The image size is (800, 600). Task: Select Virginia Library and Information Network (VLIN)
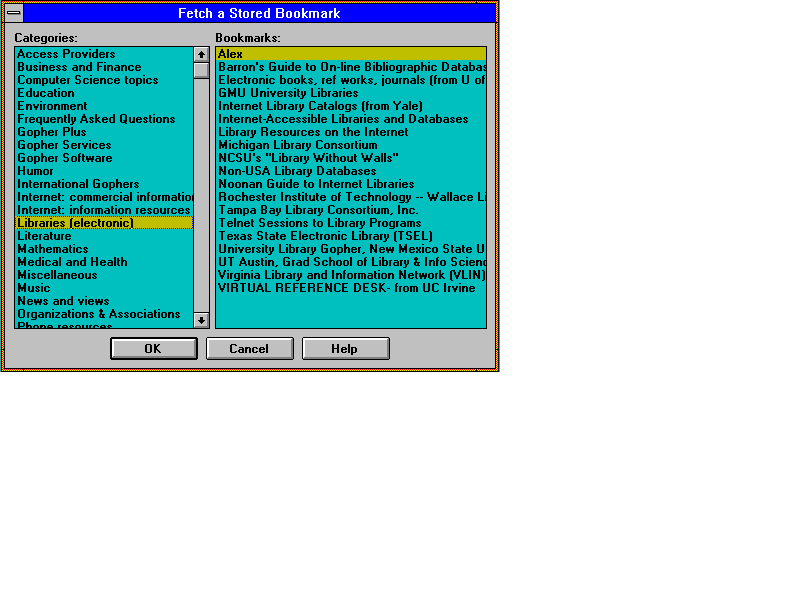pyautogui.click(x=351, y=275)
